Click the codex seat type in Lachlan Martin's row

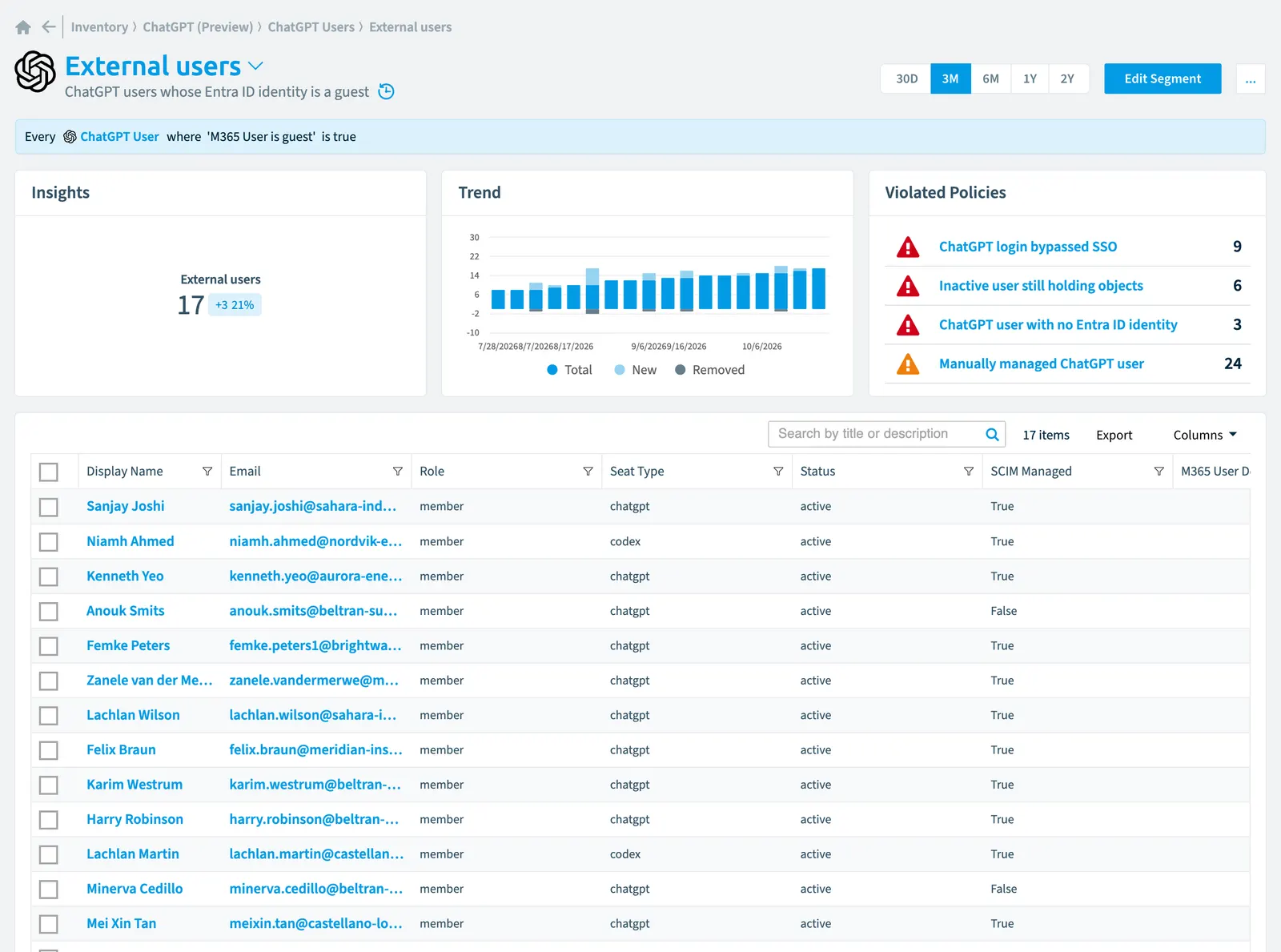click(x=625, y=854)
